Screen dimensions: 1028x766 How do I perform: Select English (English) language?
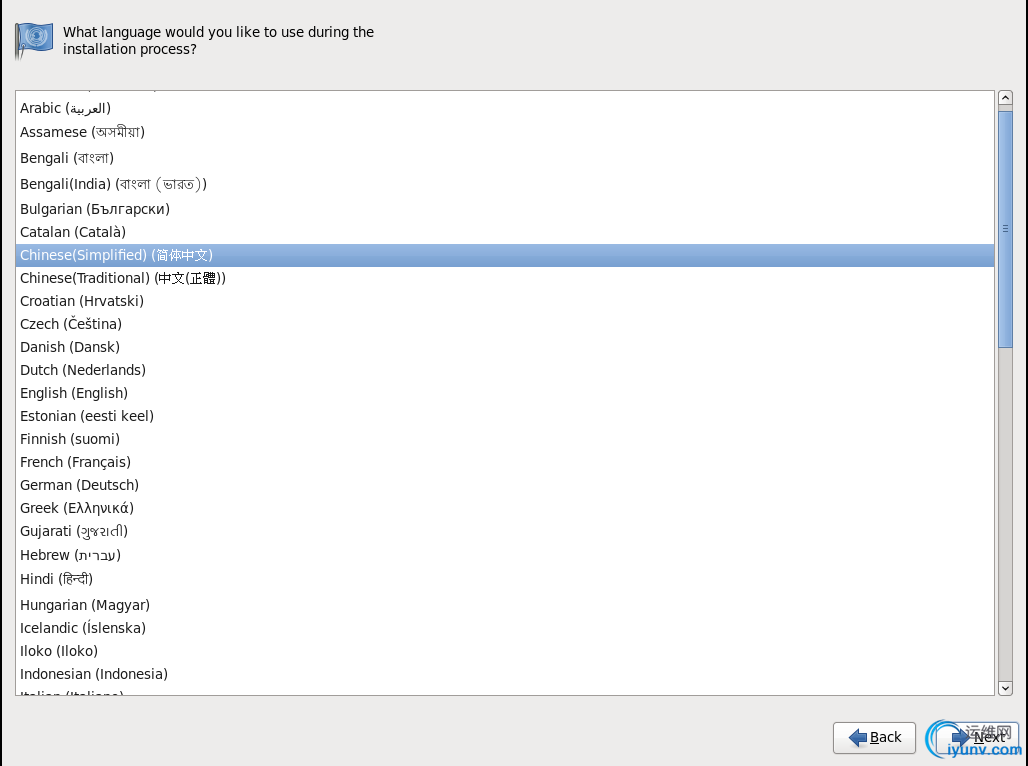pos(505,393)
